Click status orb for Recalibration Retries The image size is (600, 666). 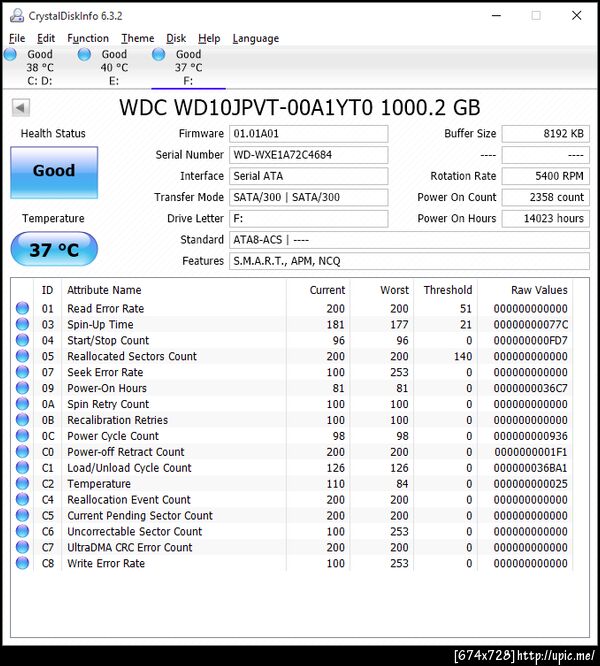pyautogui.click(x=22, y=420)
